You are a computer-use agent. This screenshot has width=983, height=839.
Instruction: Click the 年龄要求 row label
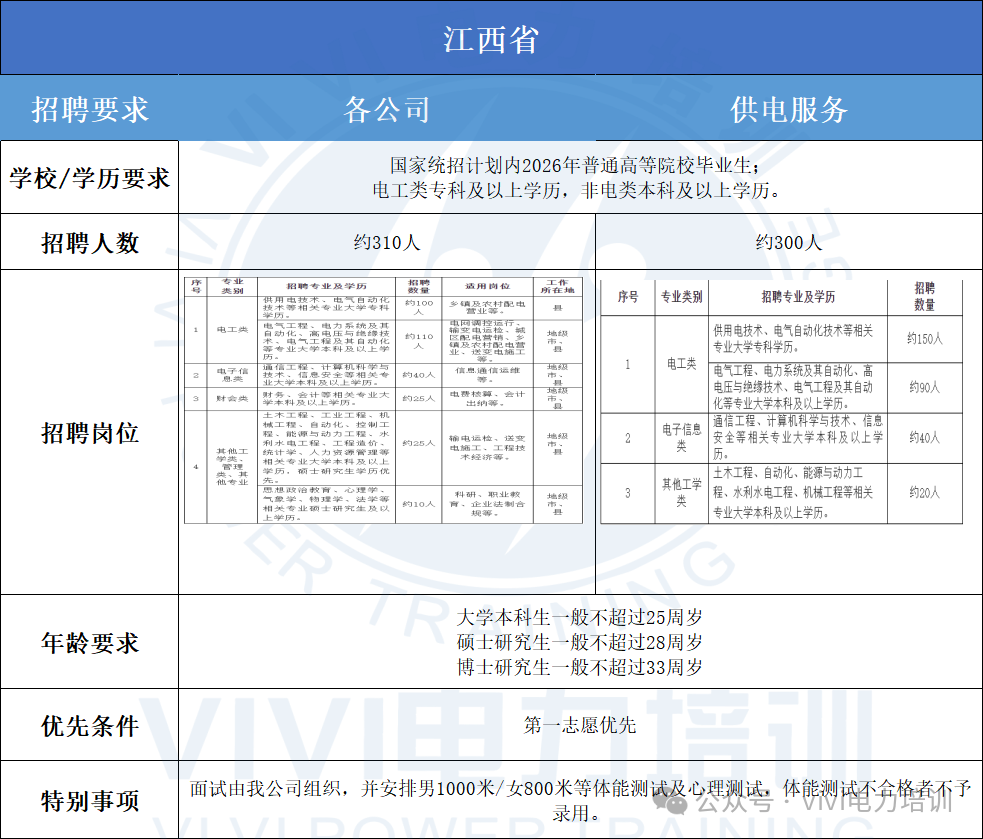[x=89, y=643]
